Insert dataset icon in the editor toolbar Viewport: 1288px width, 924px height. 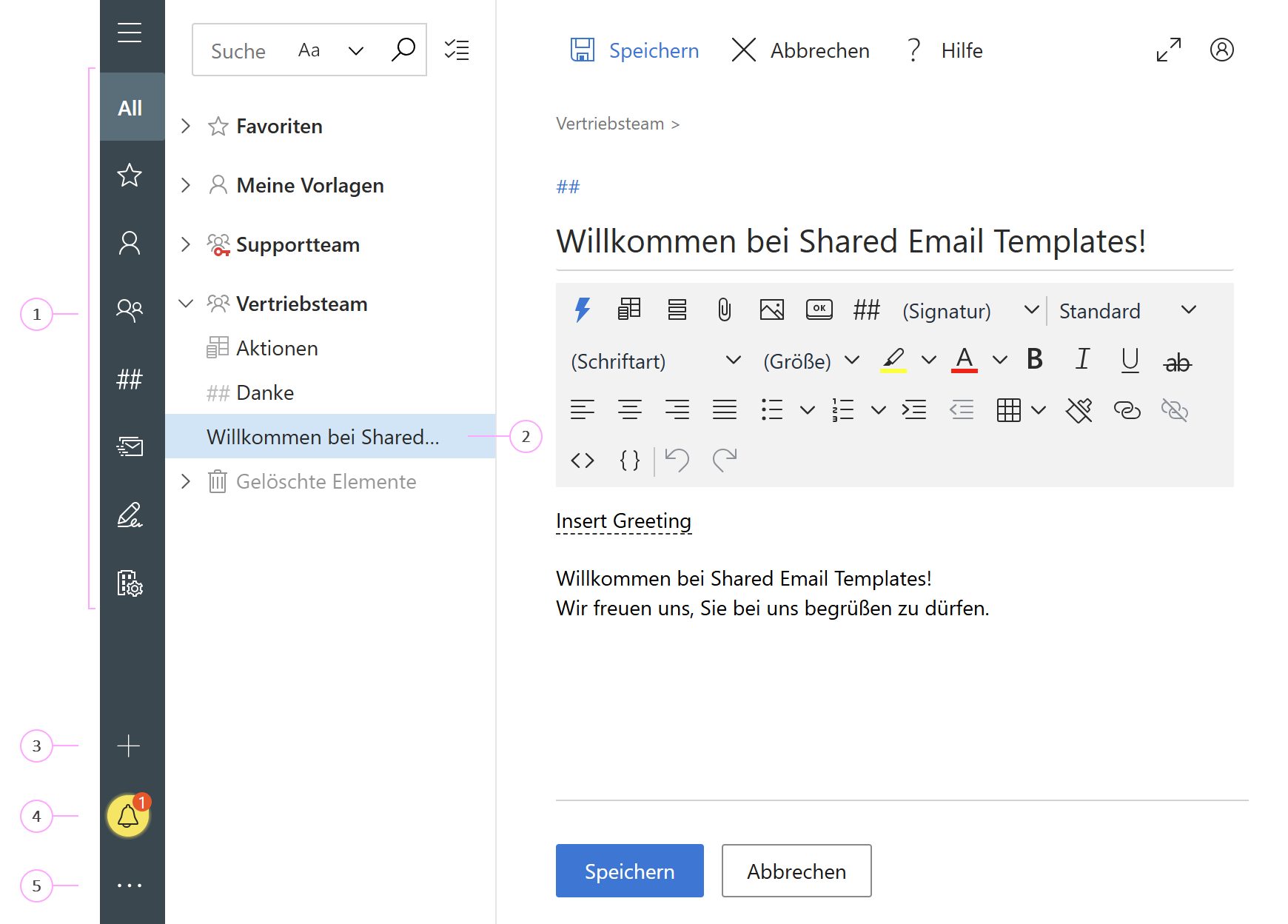click(x=629, y=309)
